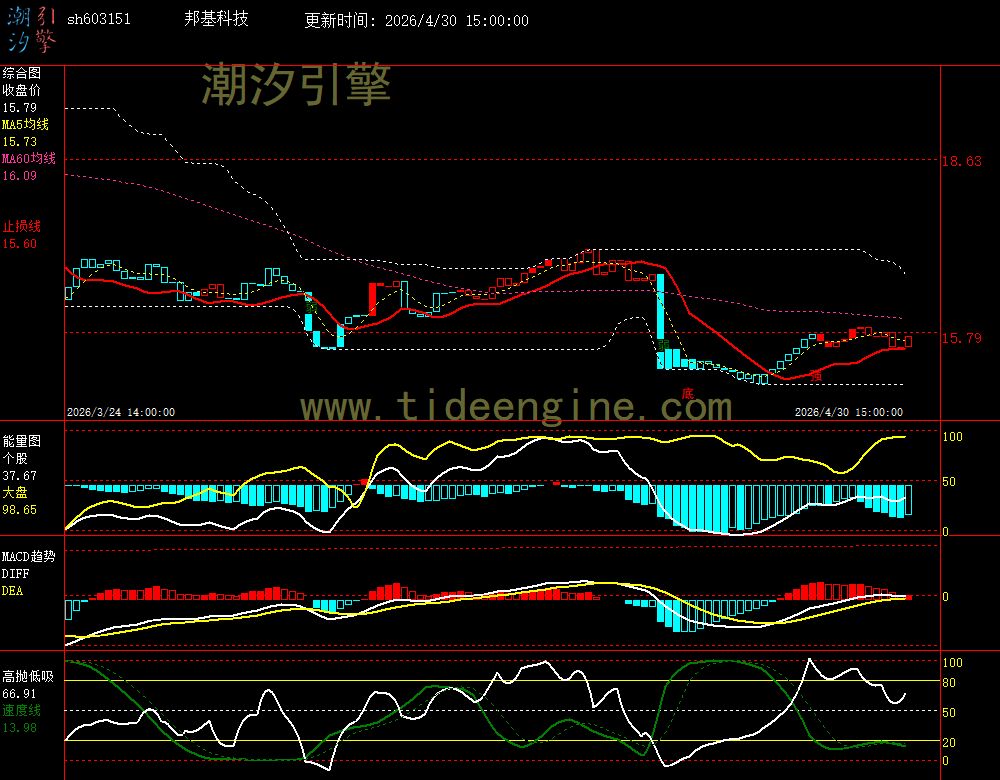Screen dimensions: 1000x780
Task: Click the 100 axis label in 高抛低吸
Action: point(952,662)
